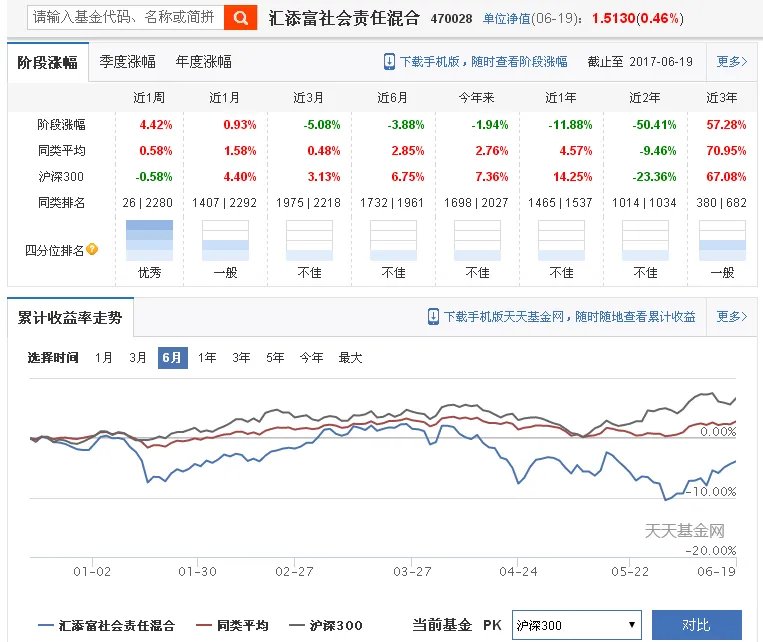
Task: Select the 3月 time range
Action: tap(138, 358)
